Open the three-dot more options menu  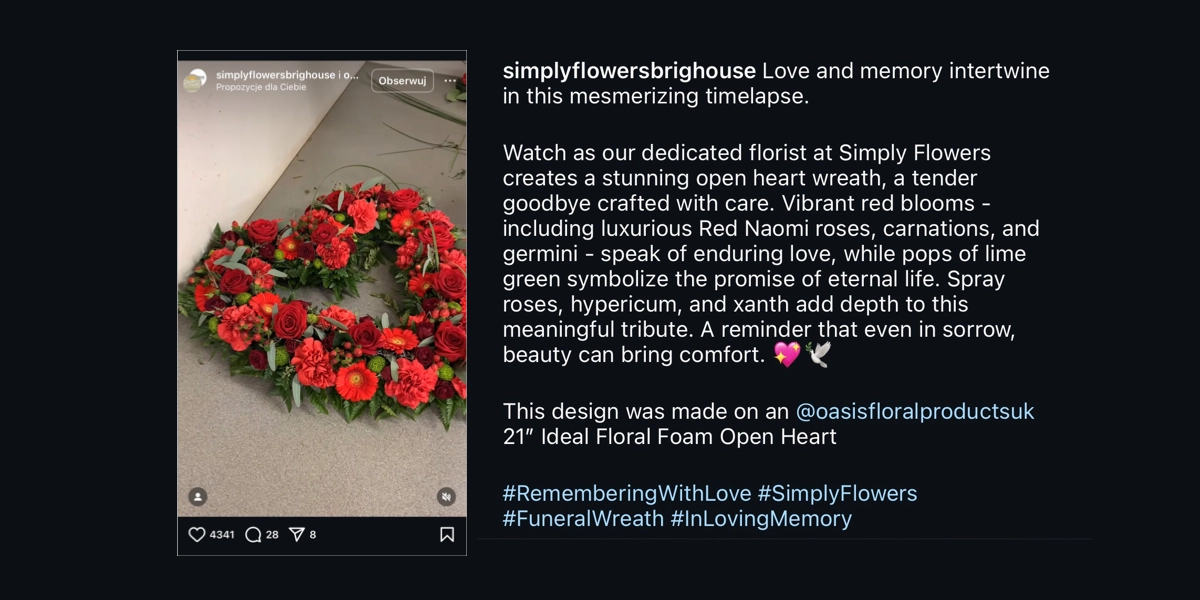pos(450,81)
